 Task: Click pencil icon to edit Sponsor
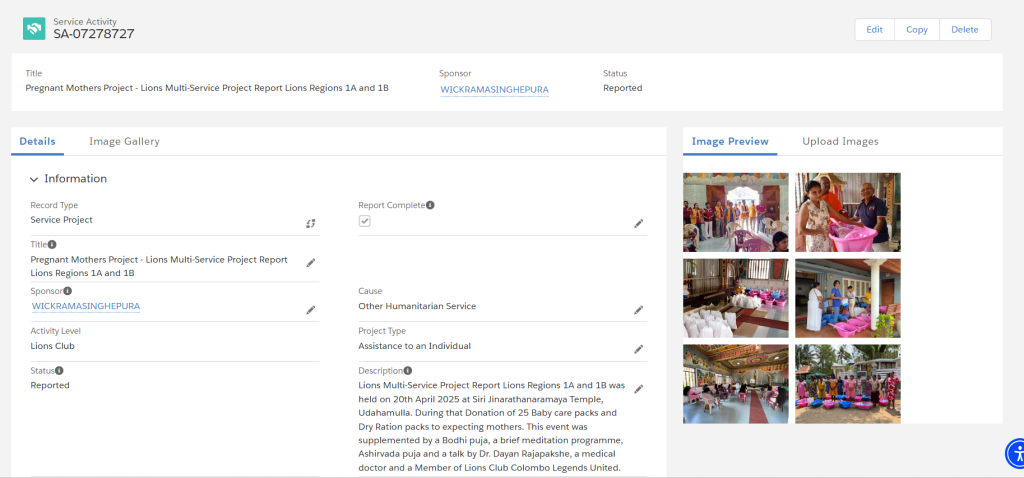tap(311, 310)
